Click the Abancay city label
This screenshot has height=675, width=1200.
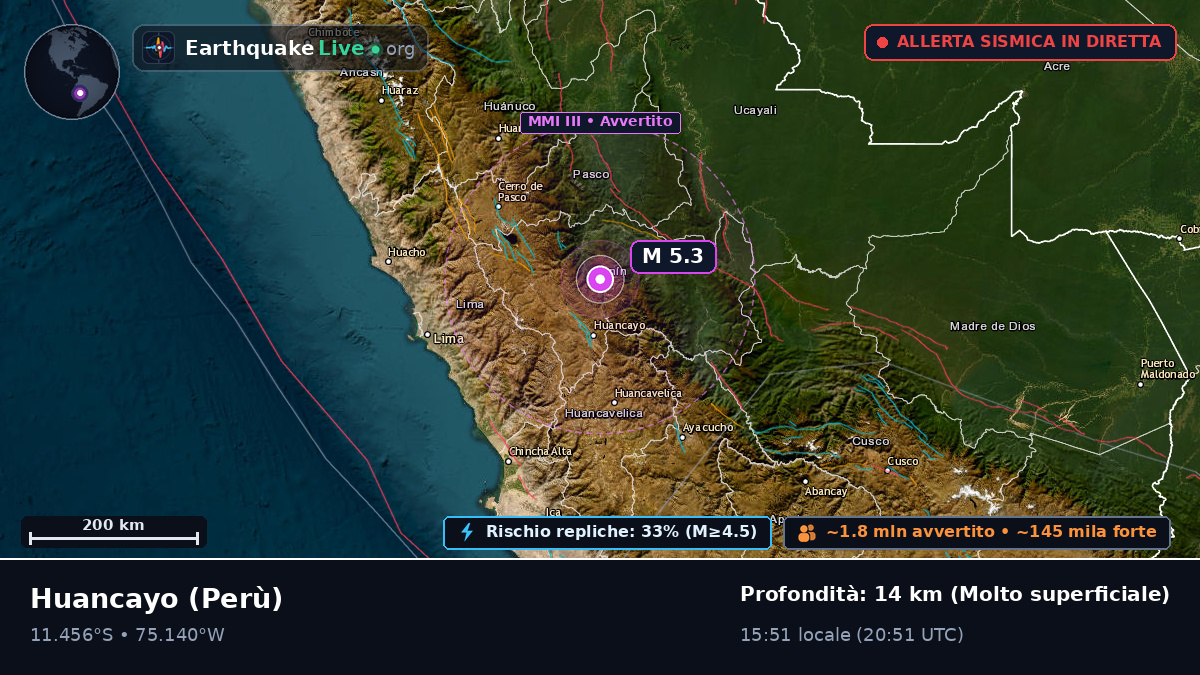(827, 491)
